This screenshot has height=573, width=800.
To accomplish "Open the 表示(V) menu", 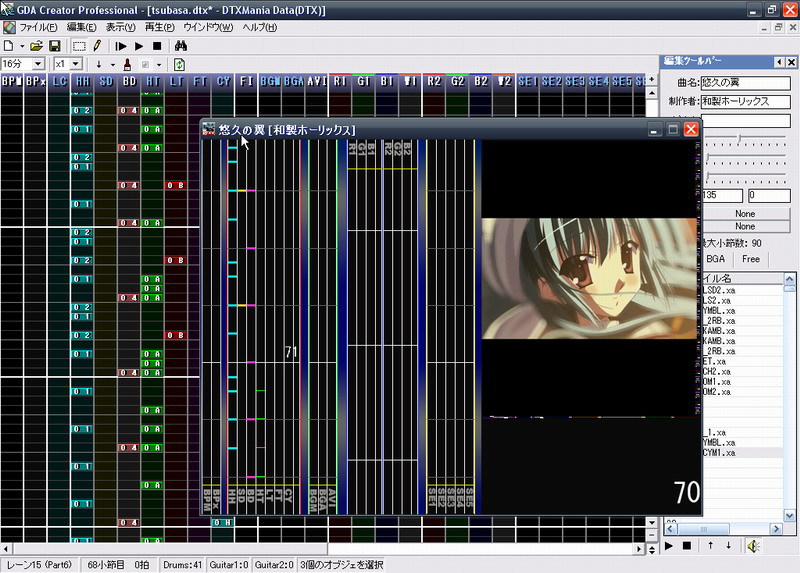I will point(120,27).
